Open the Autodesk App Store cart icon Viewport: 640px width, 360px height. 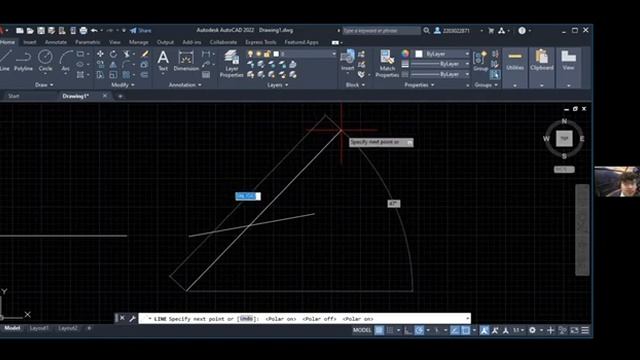click(x=491, y=31)
